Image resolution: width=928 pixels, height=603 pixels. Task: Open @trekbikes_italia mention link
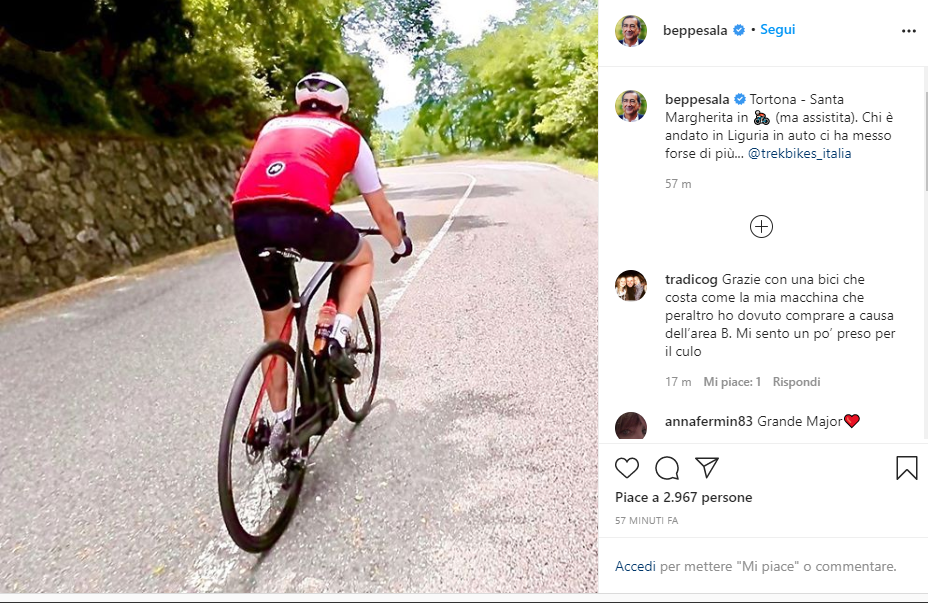tap(800, 154)
